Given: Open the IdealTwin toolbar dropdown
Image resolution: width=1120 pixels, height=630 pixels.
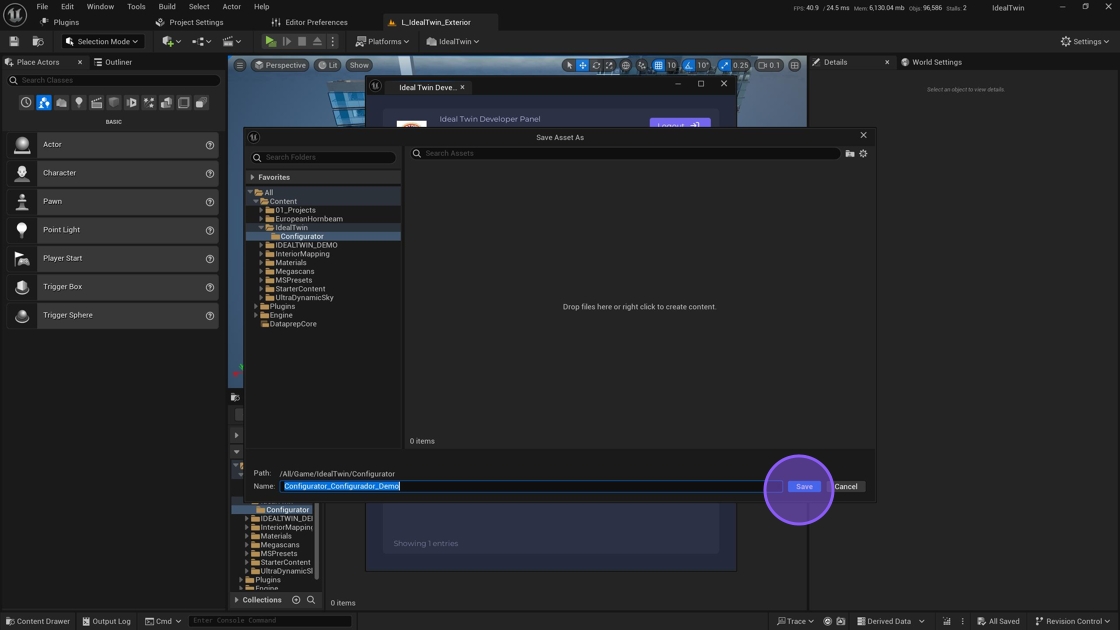Looking at the screenshot, I should point(453,41).
